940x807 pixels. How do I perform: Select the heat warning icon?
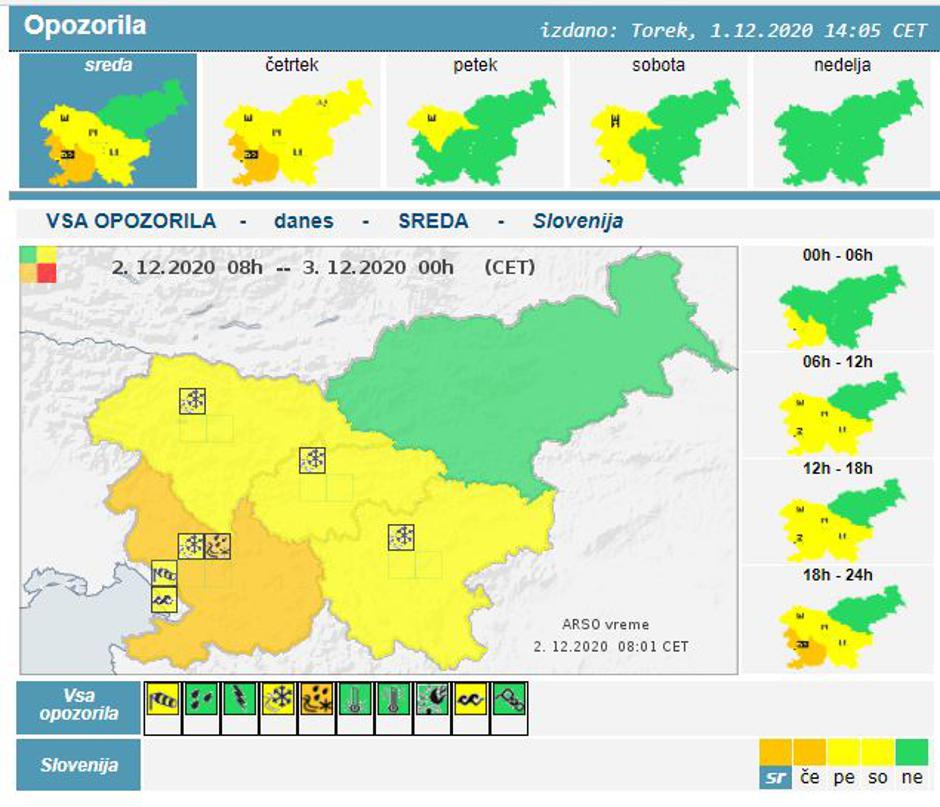click(x=394, y=701)
